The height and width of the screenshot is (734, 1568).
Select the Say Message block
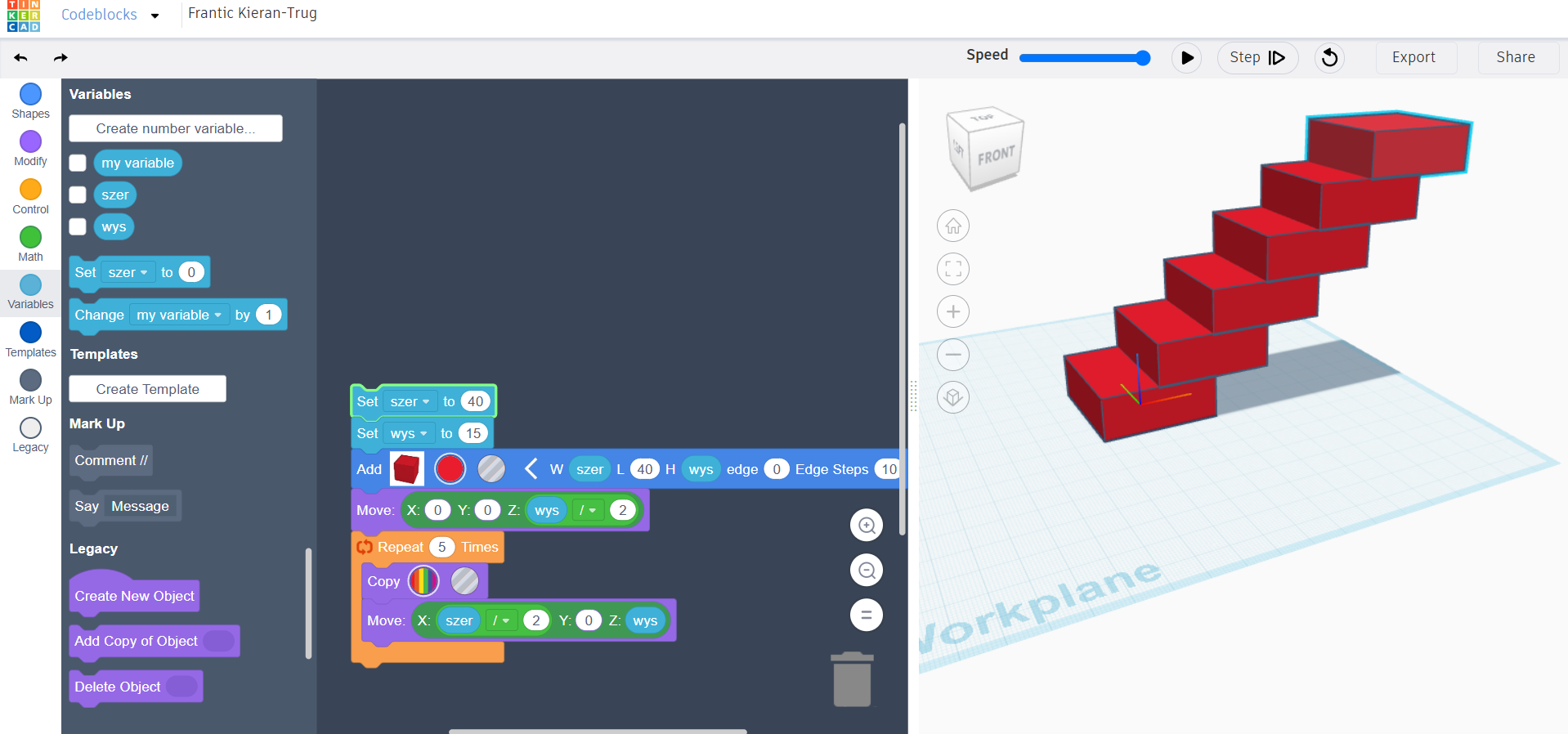(125, 506)
